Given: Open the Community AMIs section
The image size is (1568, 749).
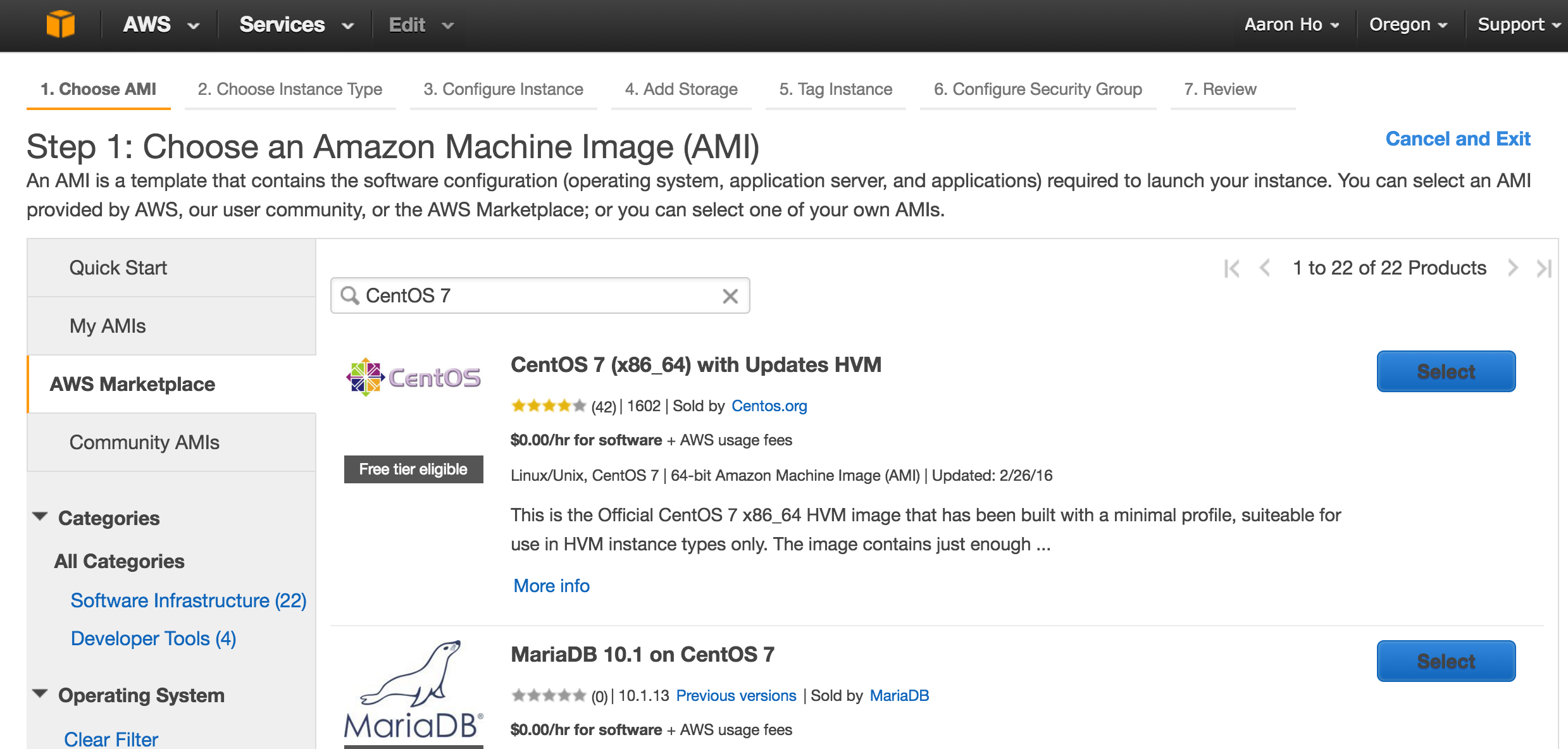Looking at the screenshot, I should [x=171, y=442].
